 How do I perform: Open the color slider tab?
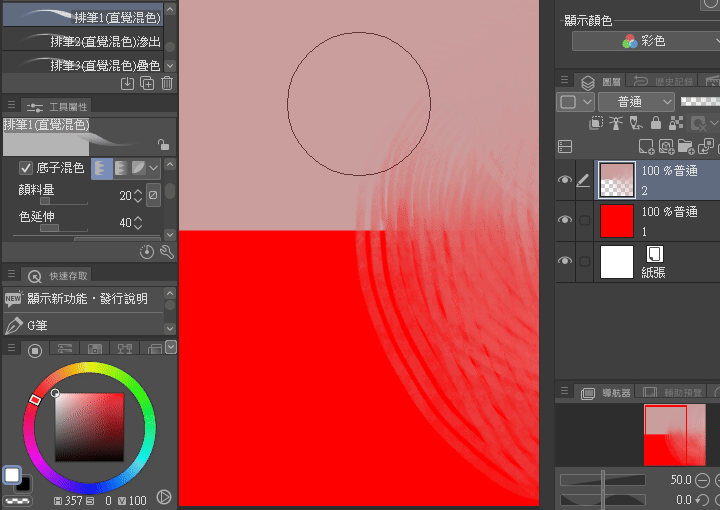click(65, 349)
